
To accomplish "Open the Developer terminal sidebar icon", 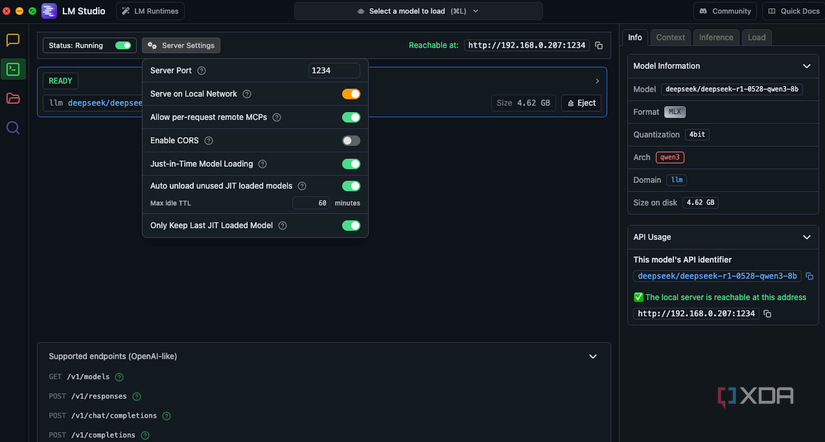I will coord(13,69).
